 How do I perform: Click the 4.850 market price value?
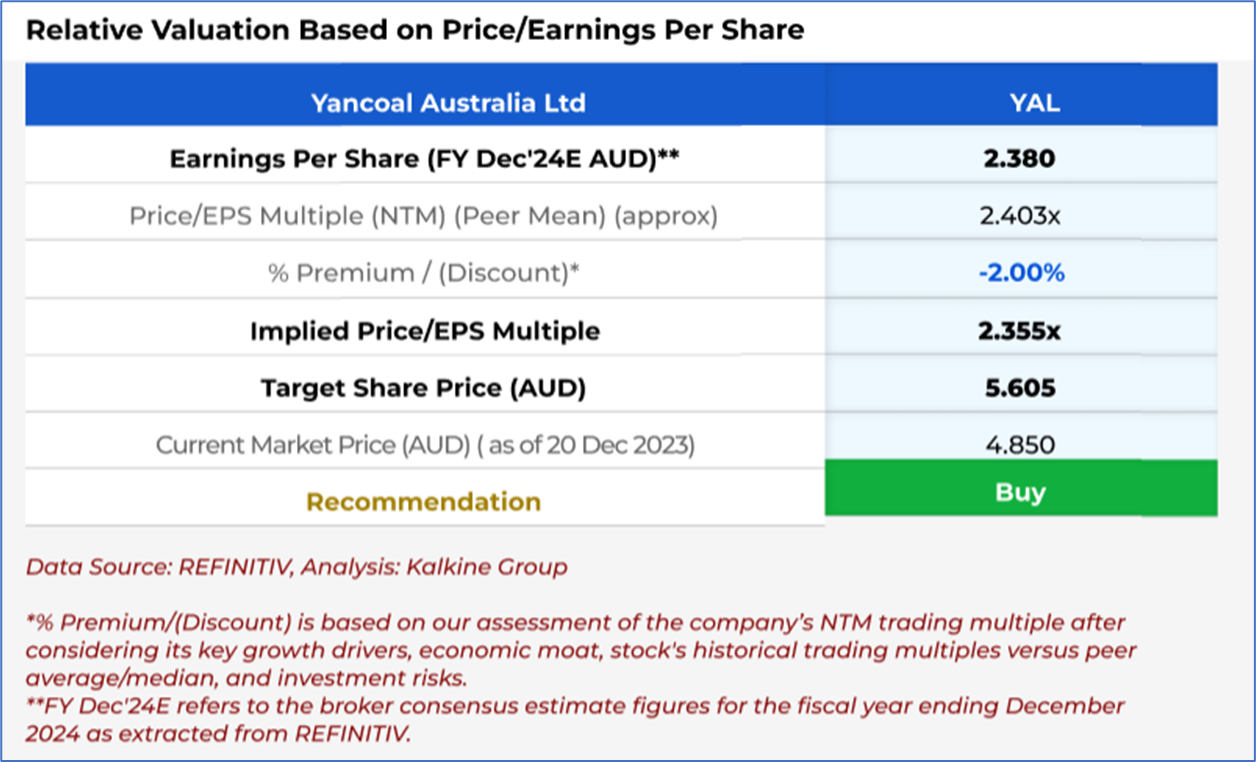click(1020, 444)
